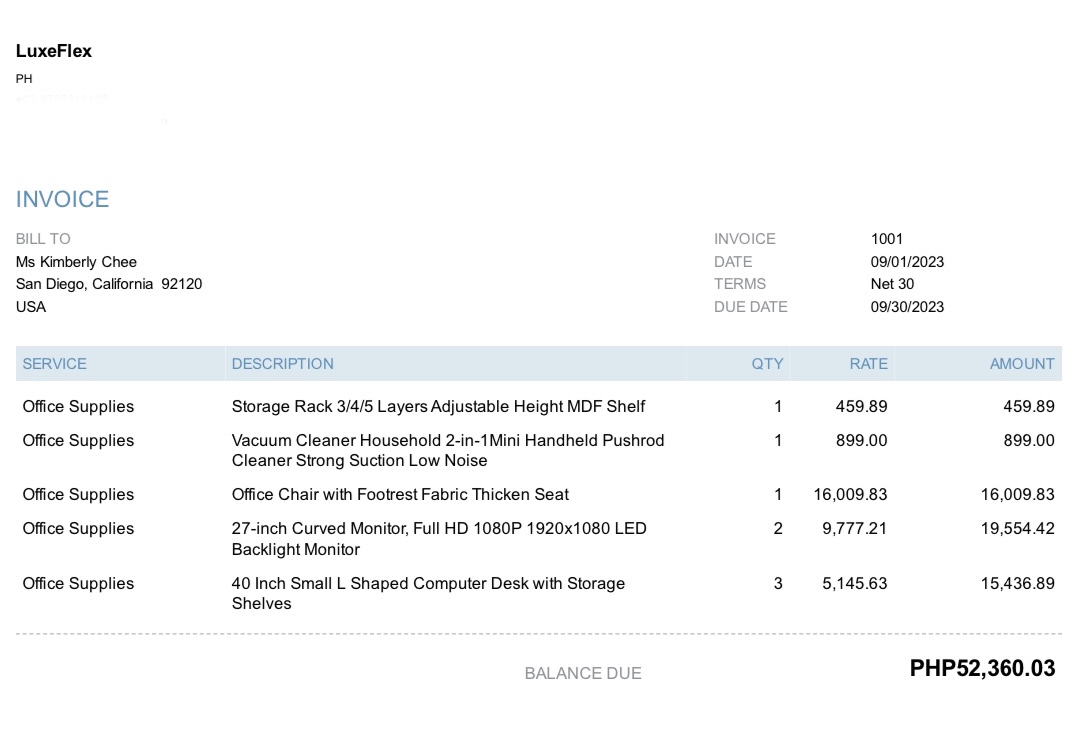The height and width of the screenshot is (751, 1074).
Task: Click the Vacuum Cleaner item description
Action: click(447, 450)
